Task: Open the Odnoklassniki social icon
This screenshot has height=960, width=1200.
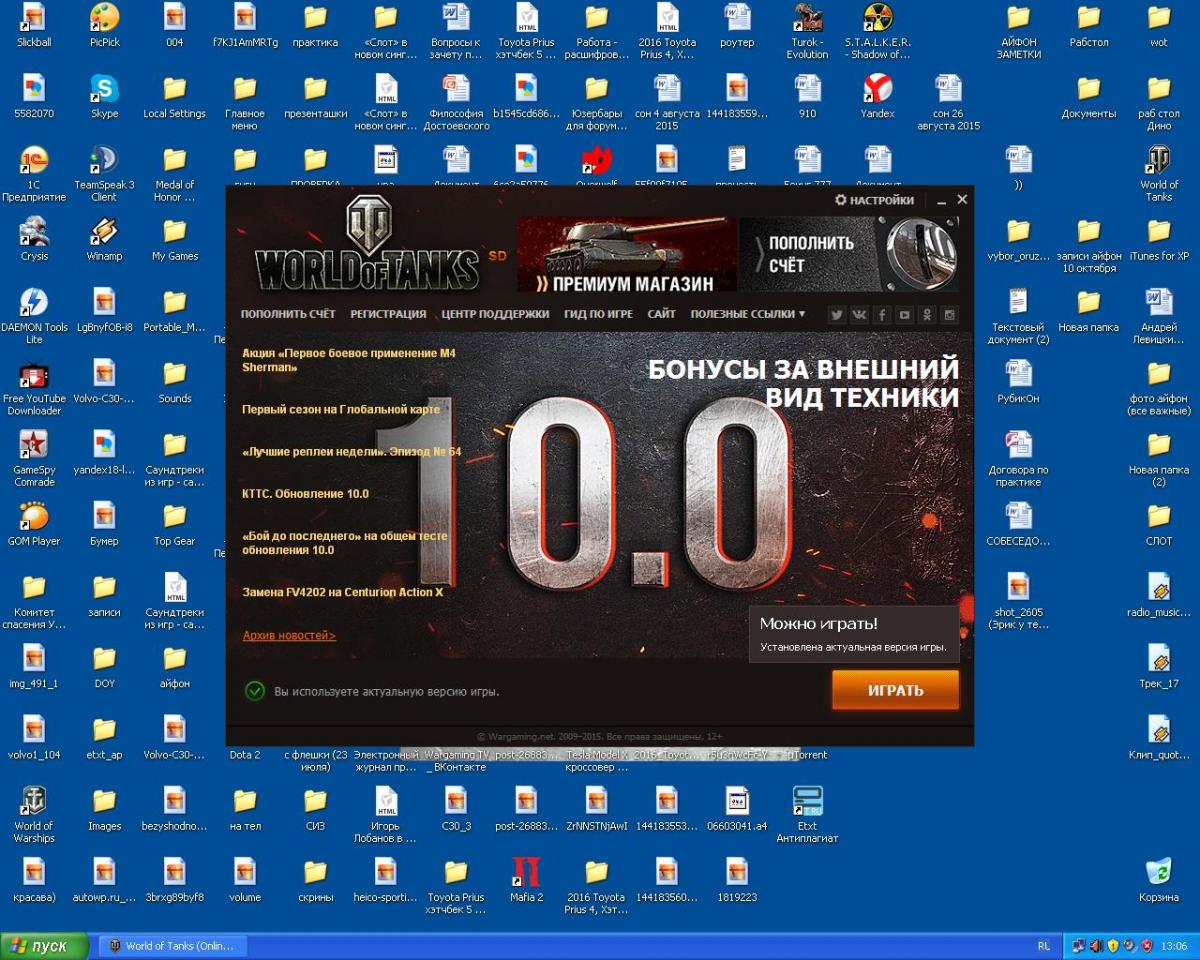Action: click(x=927, y=314)
